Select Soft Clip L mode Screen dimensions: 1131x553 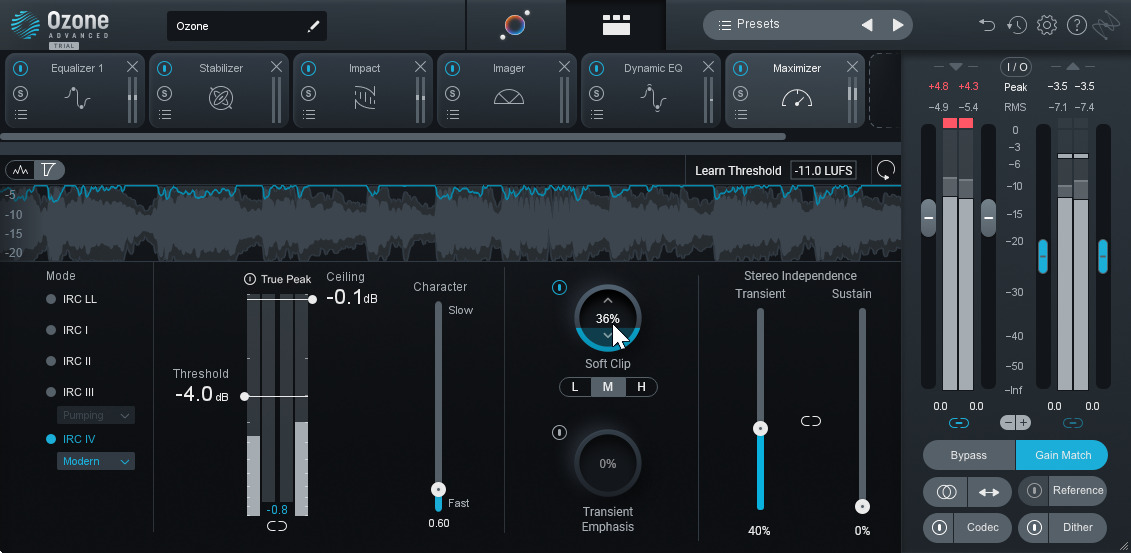(575, 387)
